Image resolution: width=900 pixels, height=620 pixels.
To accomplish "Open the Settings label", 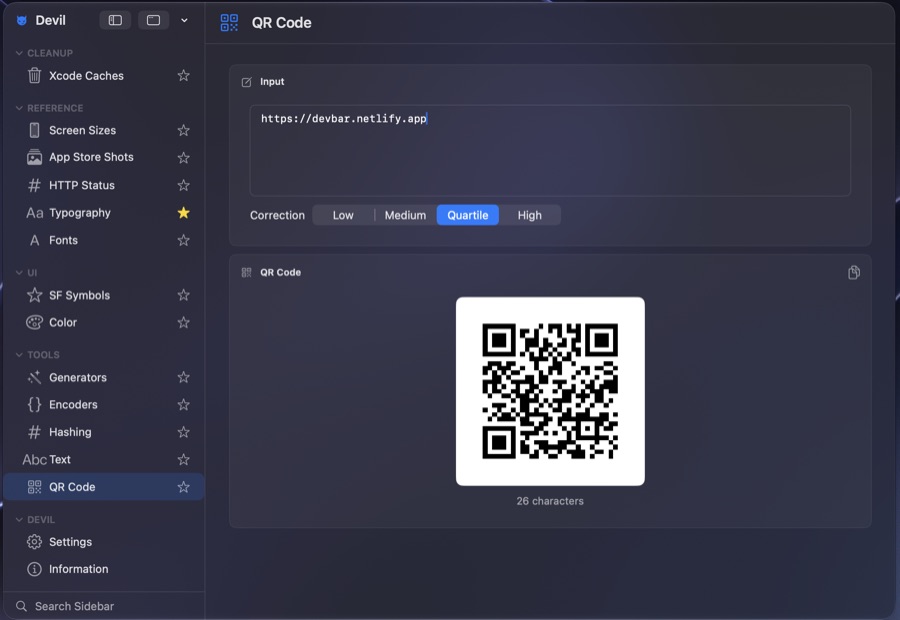I will click(71, 542).
